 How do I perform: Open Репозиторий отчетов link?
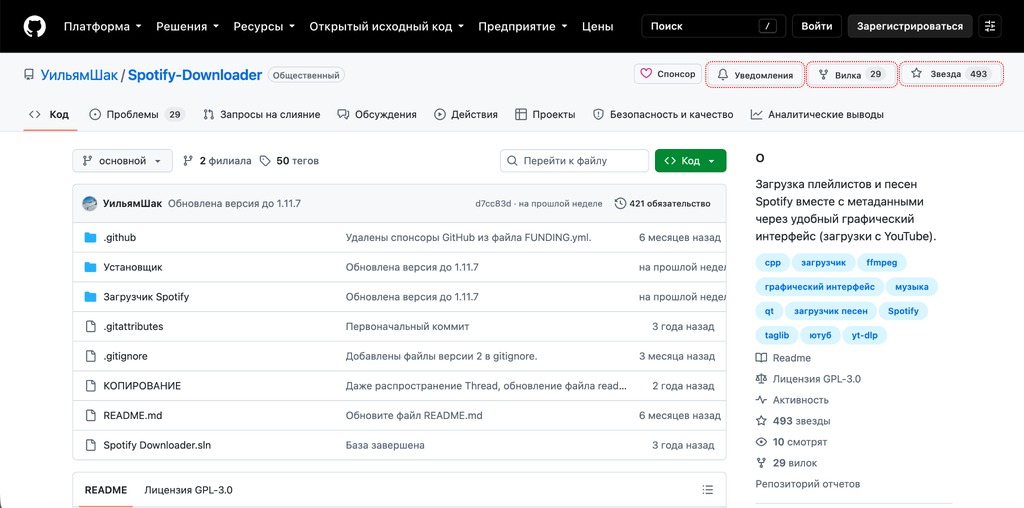pyautogui.click(x=807, y=484)
